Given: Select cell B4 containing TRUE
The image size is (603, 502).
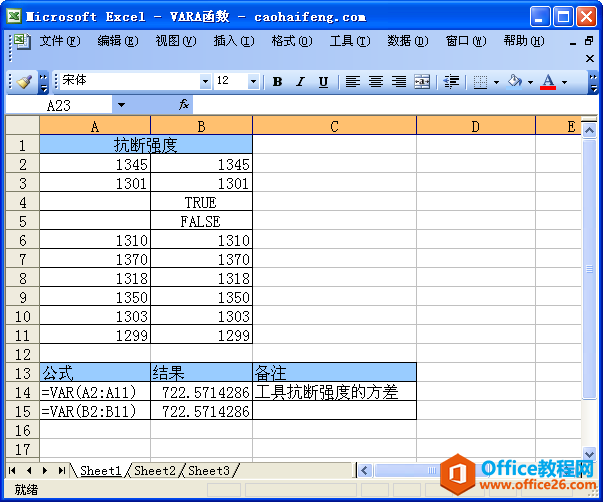Looking at the screenshot, I should [201, 202].
